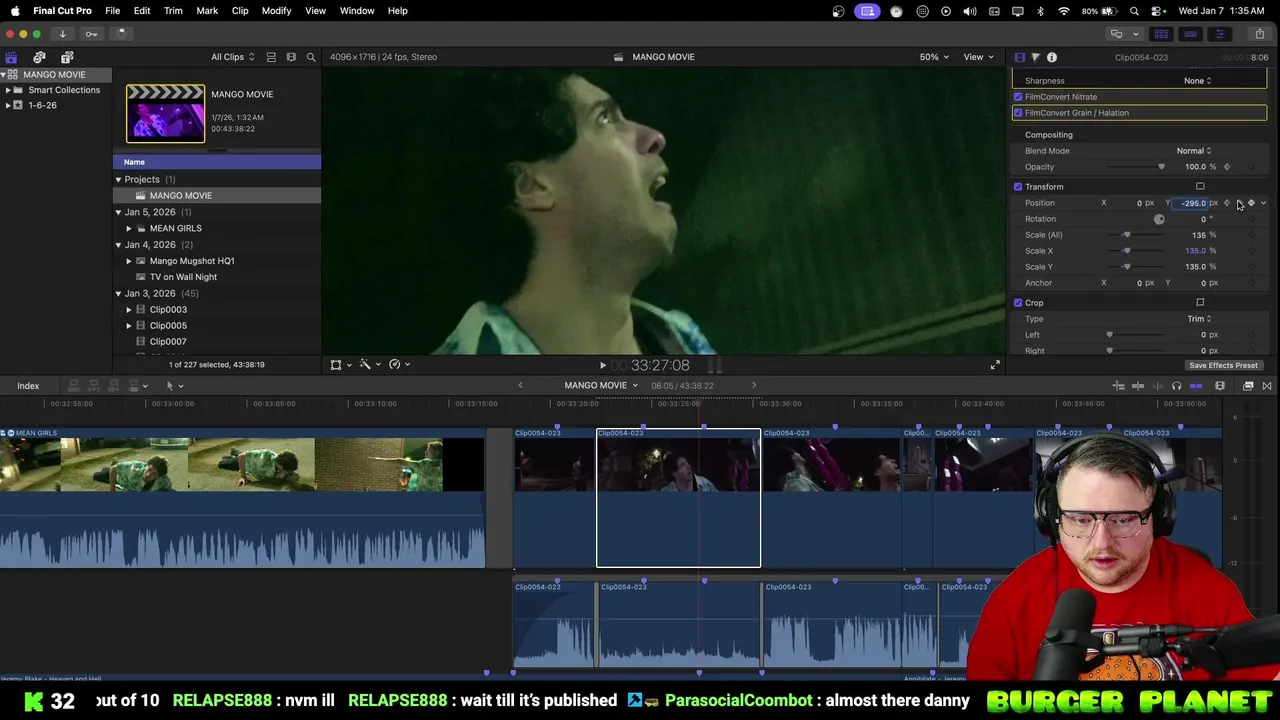The height and width of the screenshot is (720, 1280).
Task: Click the Transform onscreen controls icon
Action: [x=1200, y=186]
